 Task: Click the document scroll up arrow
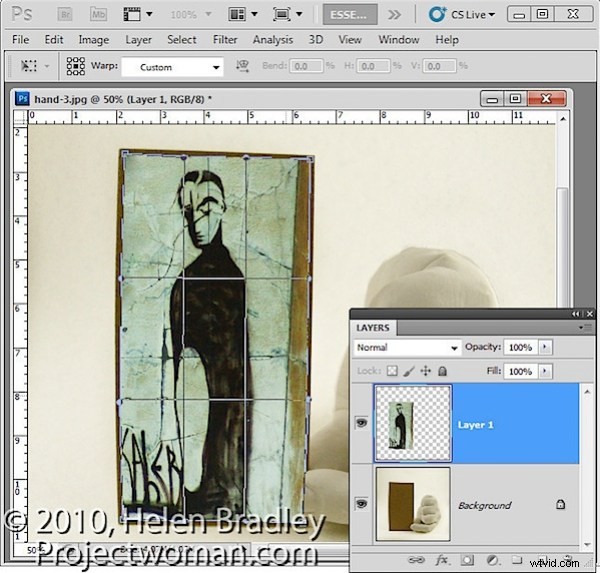tap(563, 119)
